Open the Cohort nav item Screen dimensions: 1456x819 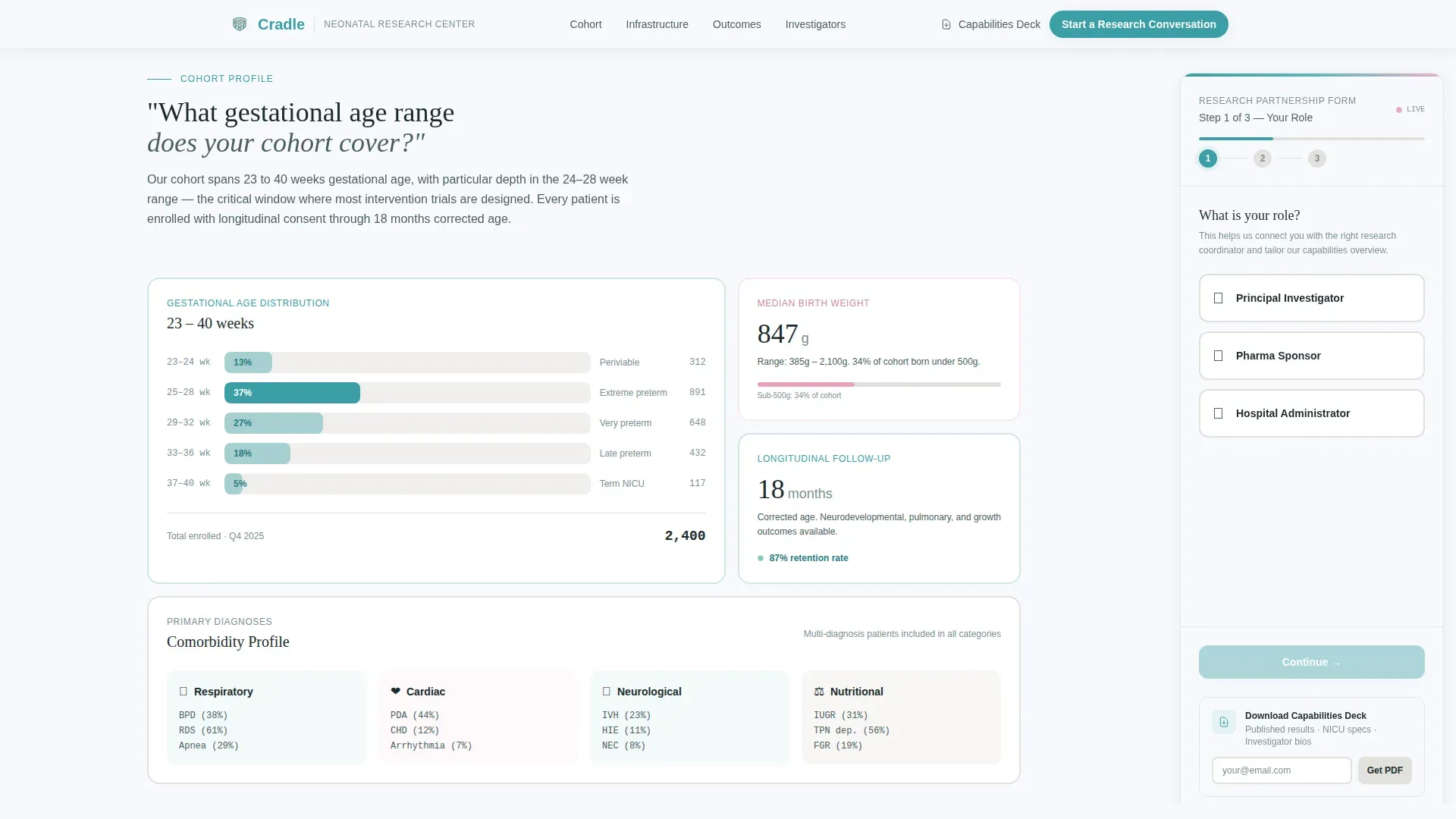(585, 24)
